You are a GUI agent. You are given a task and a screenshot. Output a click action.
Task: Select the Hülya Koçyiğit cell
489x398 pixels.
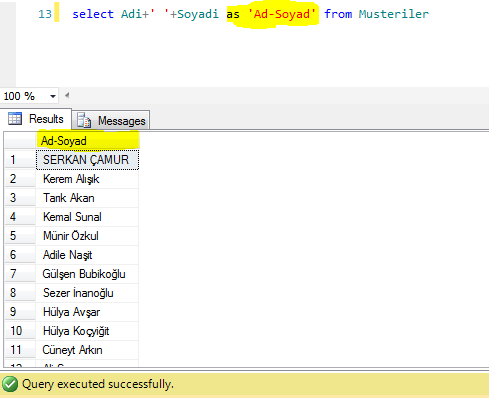pyautogui.click(x=87, y=331)
